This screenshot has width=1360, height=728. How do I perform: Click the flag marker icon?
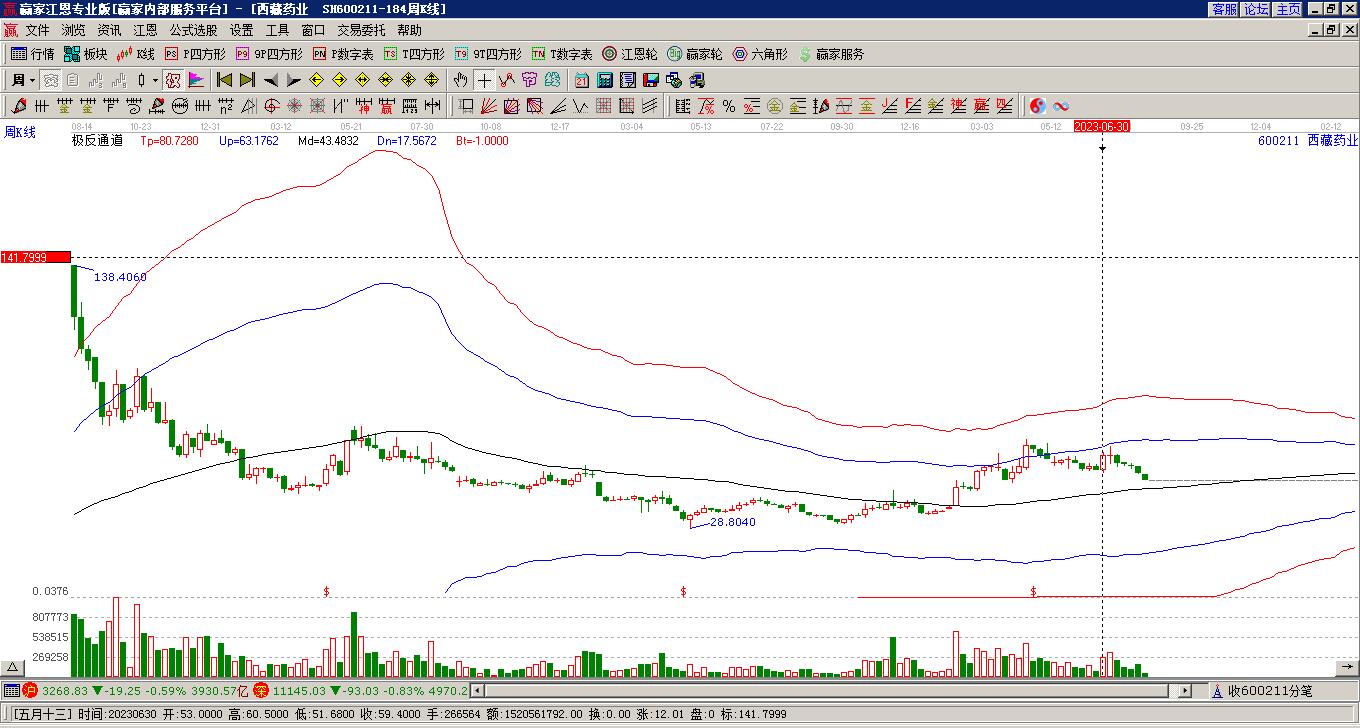coord(196,80)
